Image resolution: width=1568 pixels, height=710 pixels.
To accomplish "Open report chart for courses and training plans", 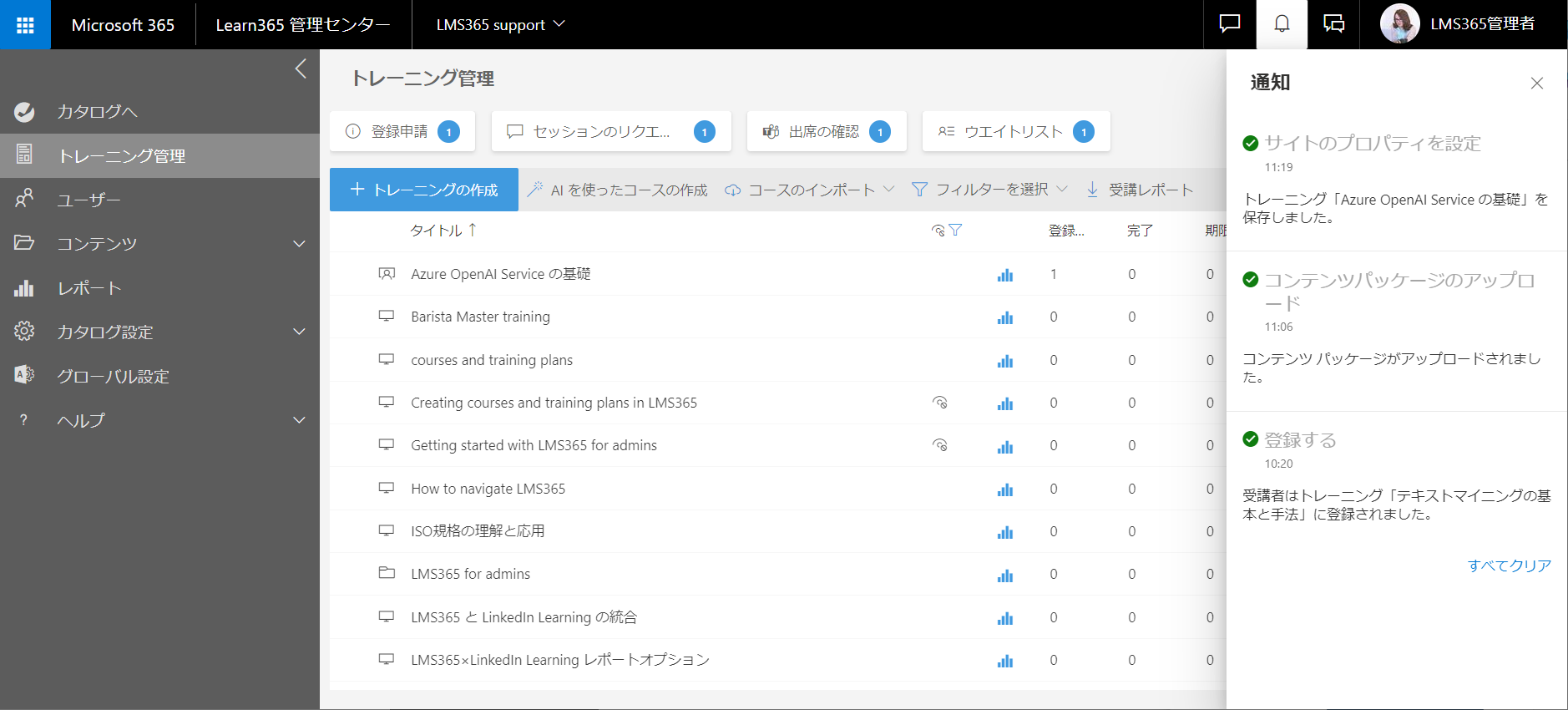I will point(1005,361).
